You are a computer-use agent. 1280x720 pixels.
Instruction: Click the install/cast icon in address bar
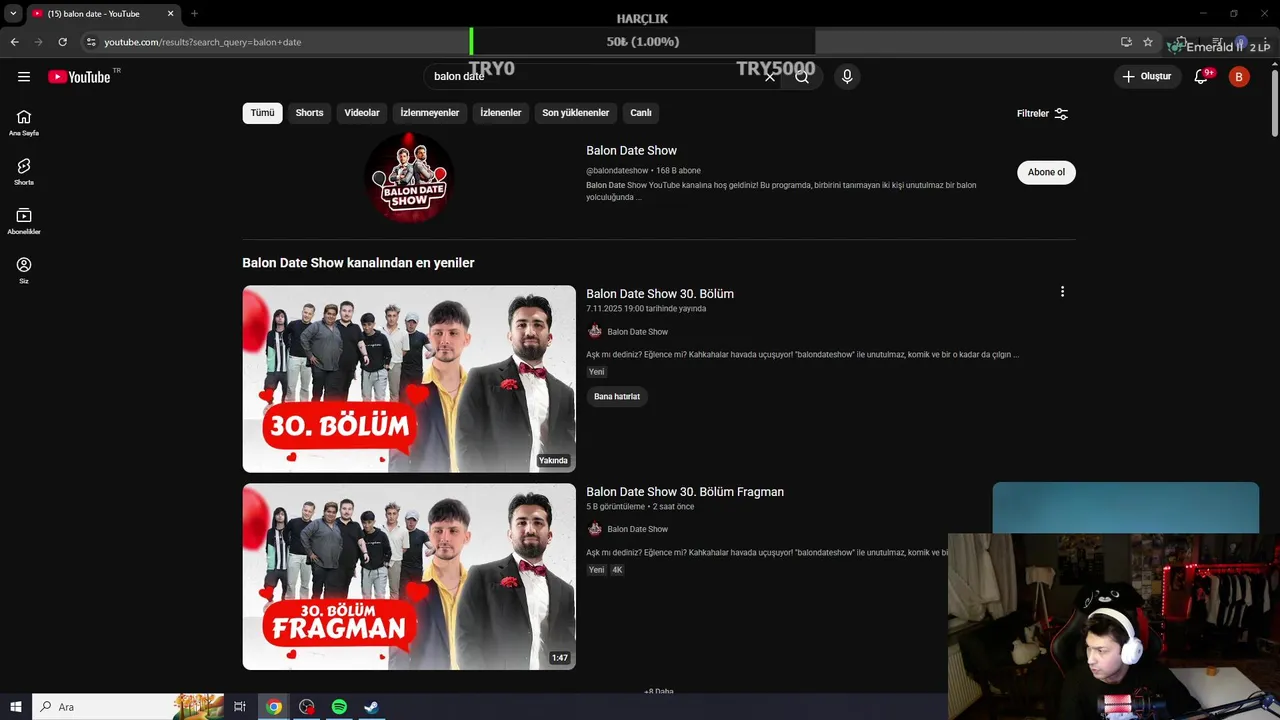click(1126, 42)
